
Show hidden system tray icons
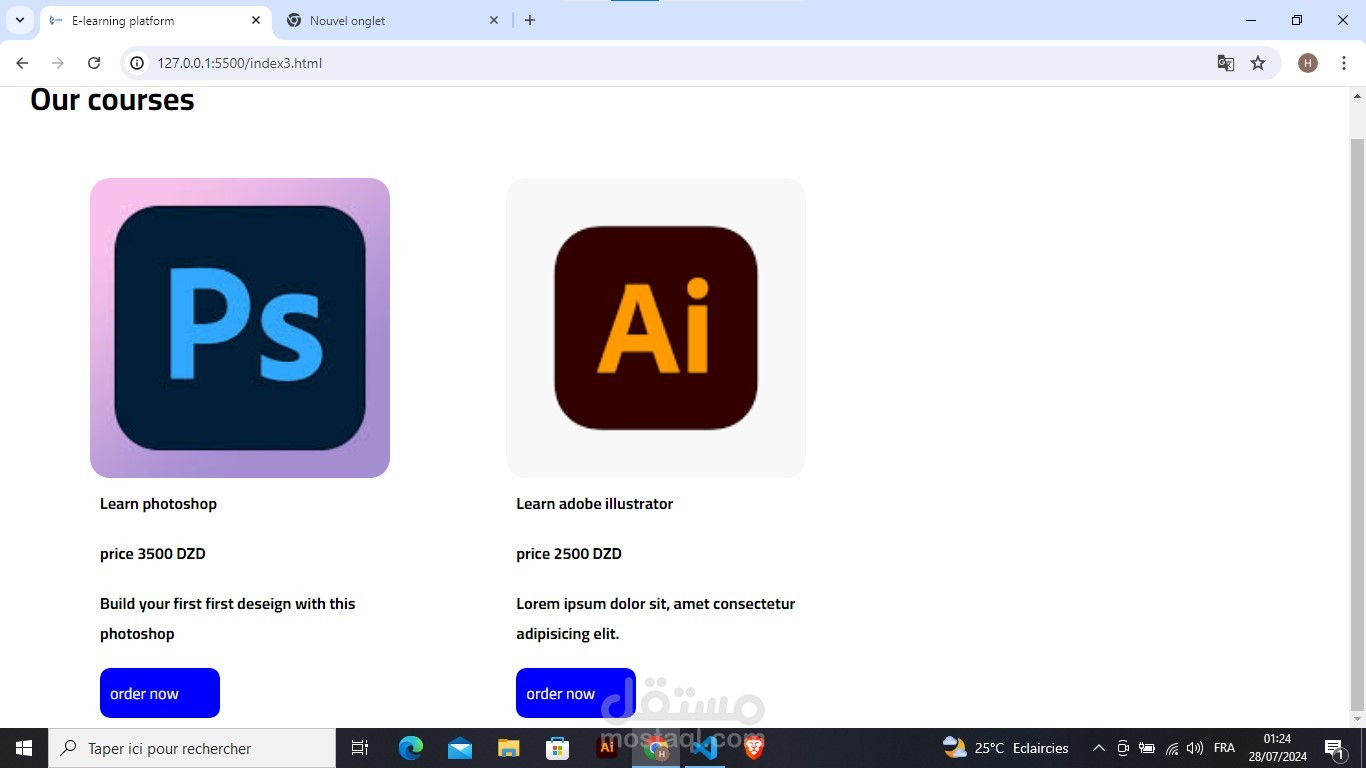coord(1098,748)
